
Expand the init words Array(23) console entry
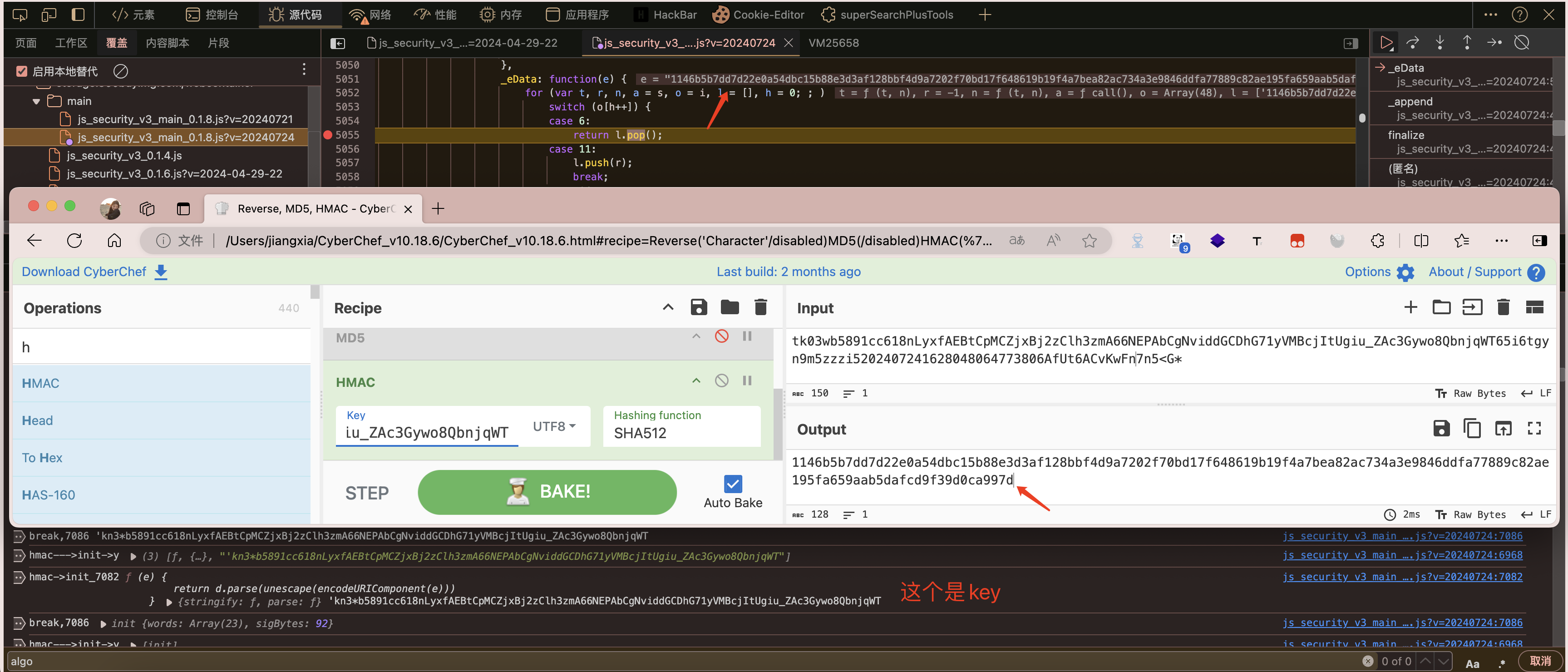point(104,624)
